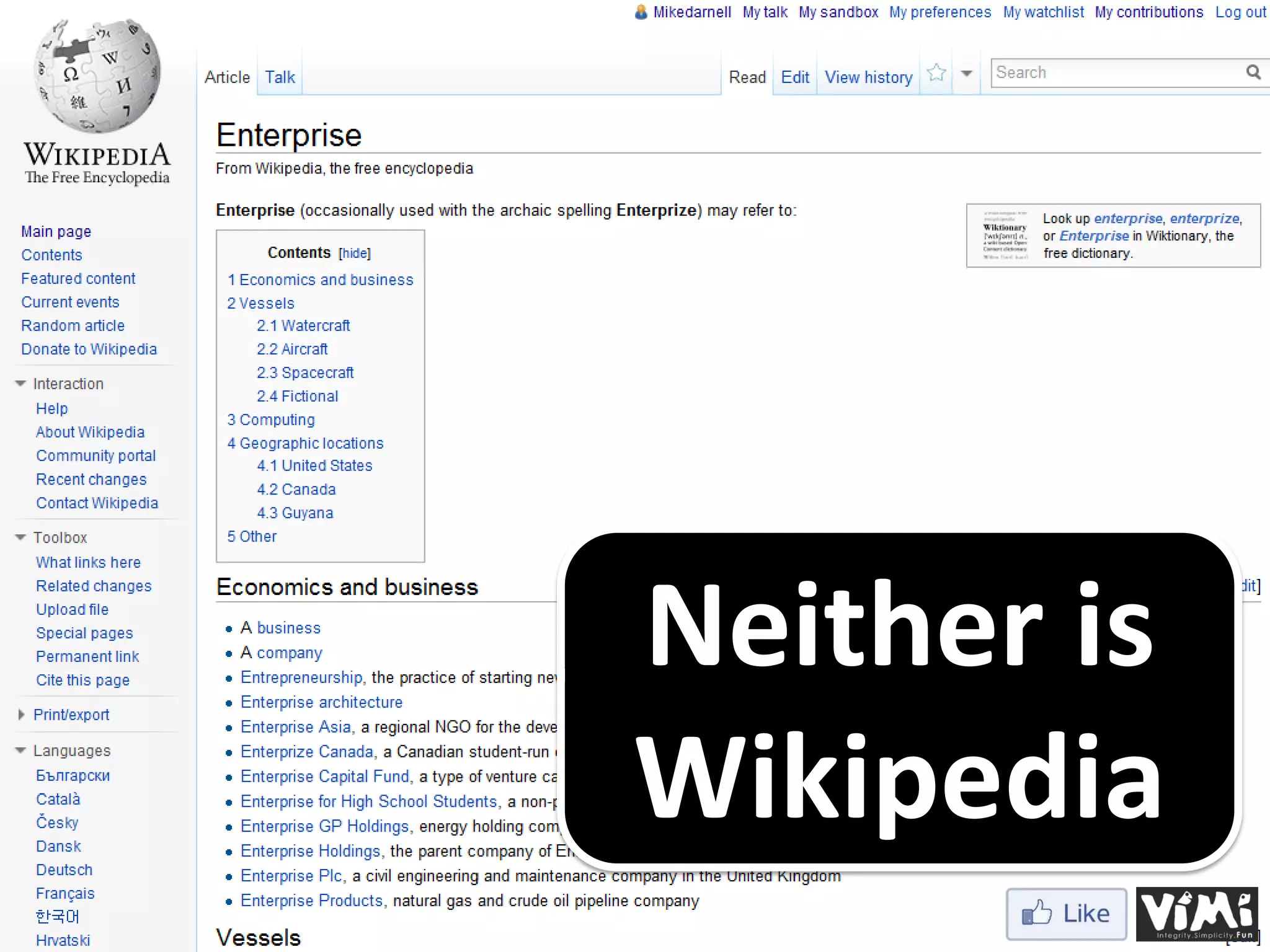1270x952 pixels.
Task: Click Permanent link
Action: (x=87, y=656)
